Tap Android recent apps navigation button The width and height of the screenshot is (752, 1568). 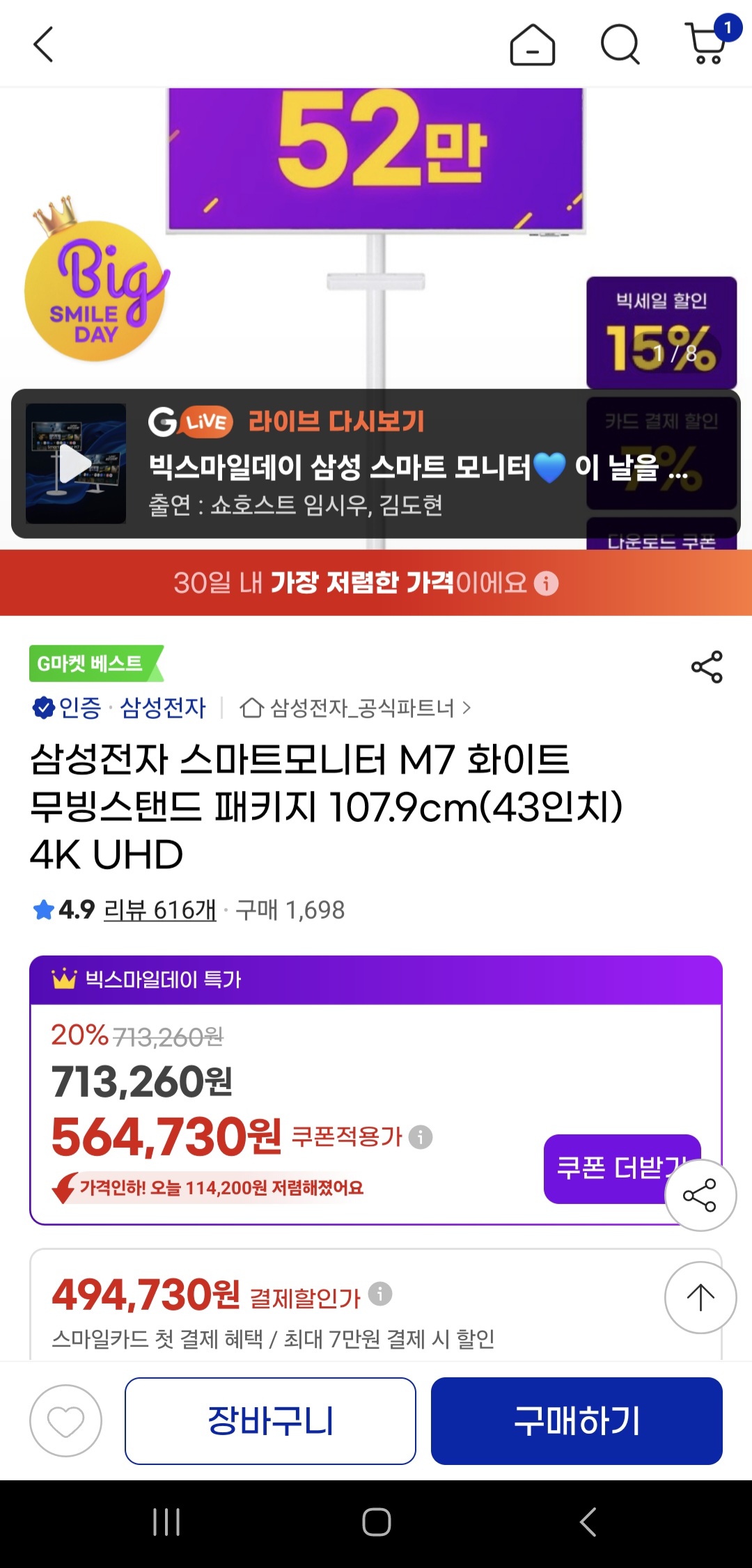pyautogui.click(x=166, y=1522)
